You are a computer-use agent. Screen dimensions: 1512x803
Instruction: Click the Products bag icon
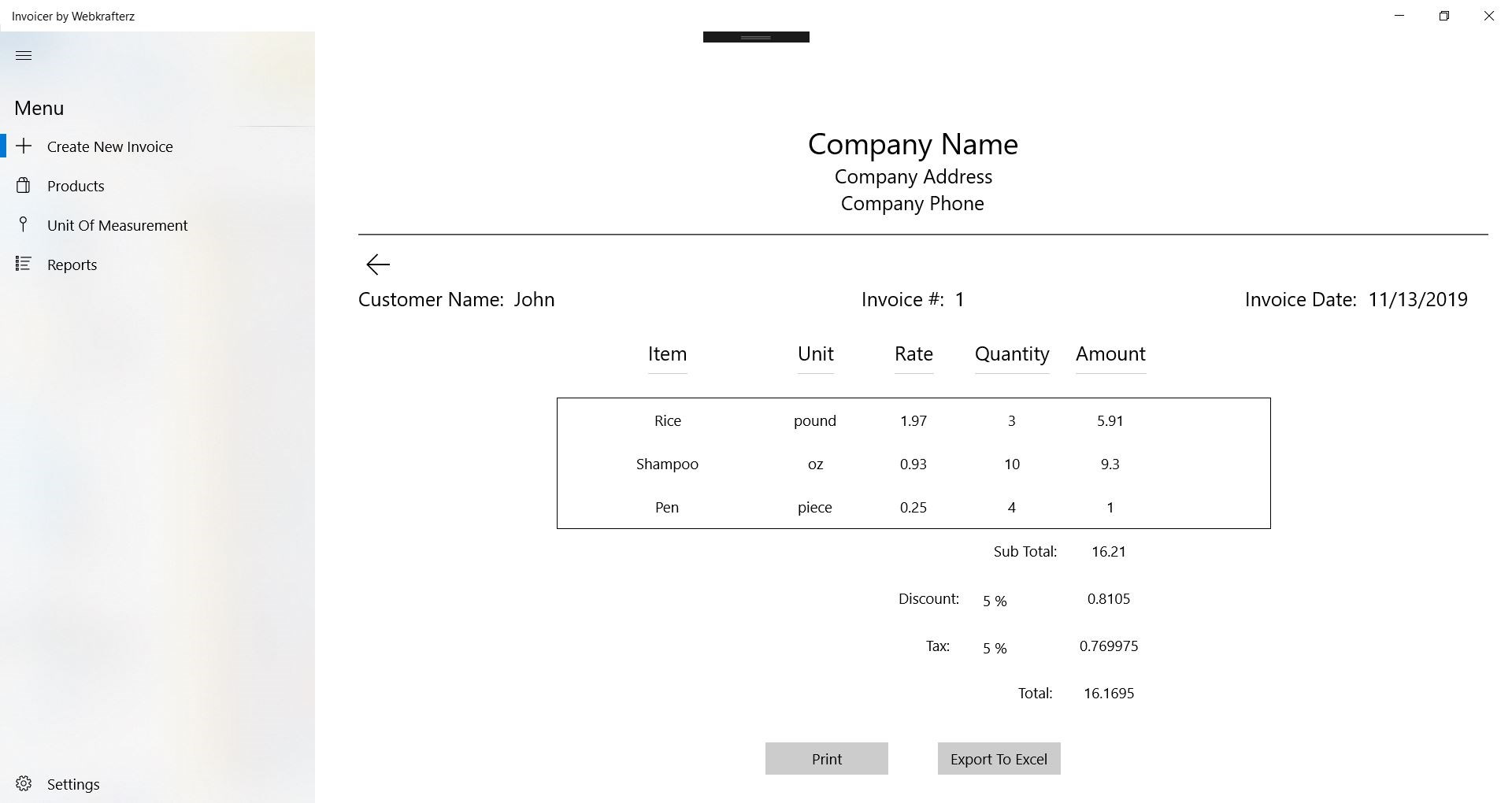click(24, 186)
